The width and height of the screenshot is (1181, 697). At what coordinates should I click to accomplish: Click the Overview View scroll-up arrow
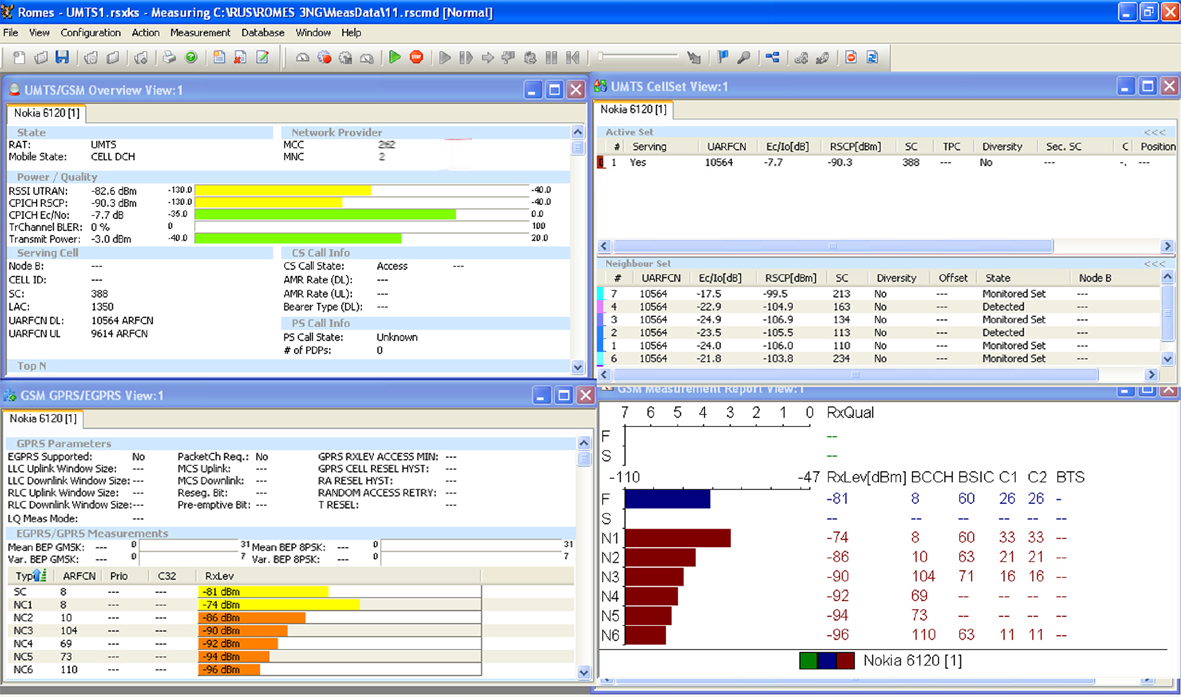coord(578,132)
